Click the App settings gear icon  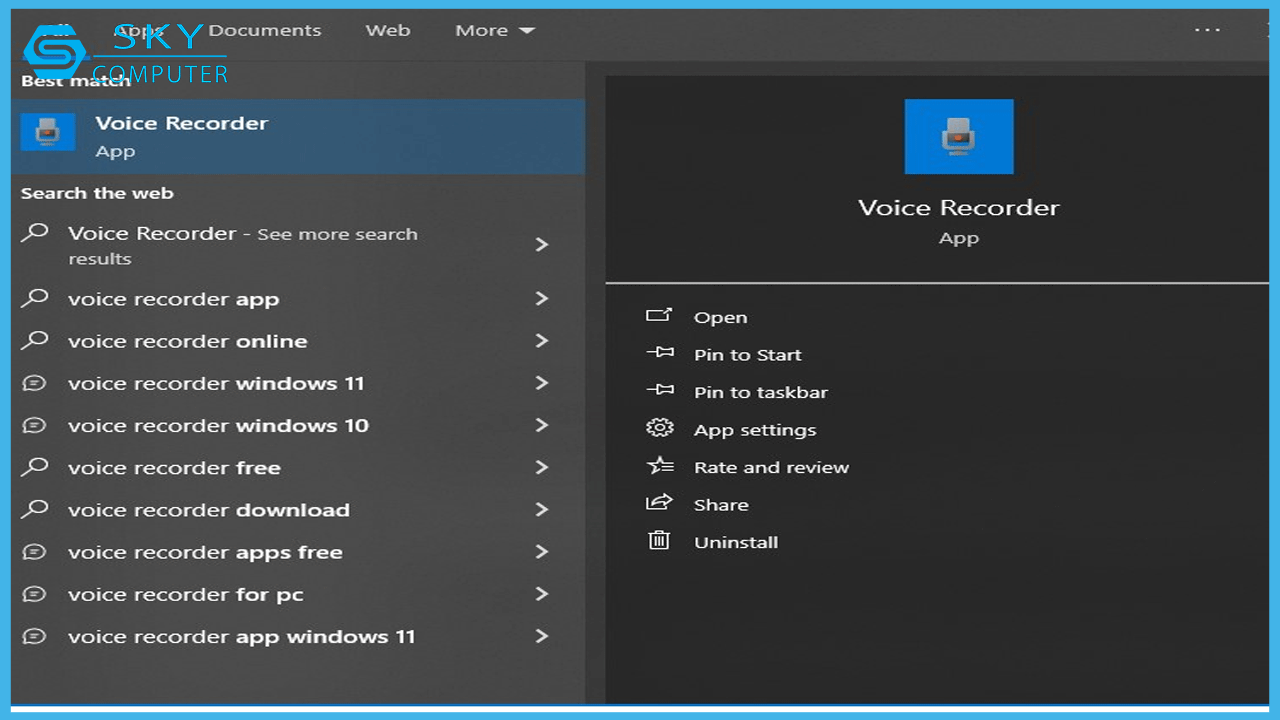(659, 428)
